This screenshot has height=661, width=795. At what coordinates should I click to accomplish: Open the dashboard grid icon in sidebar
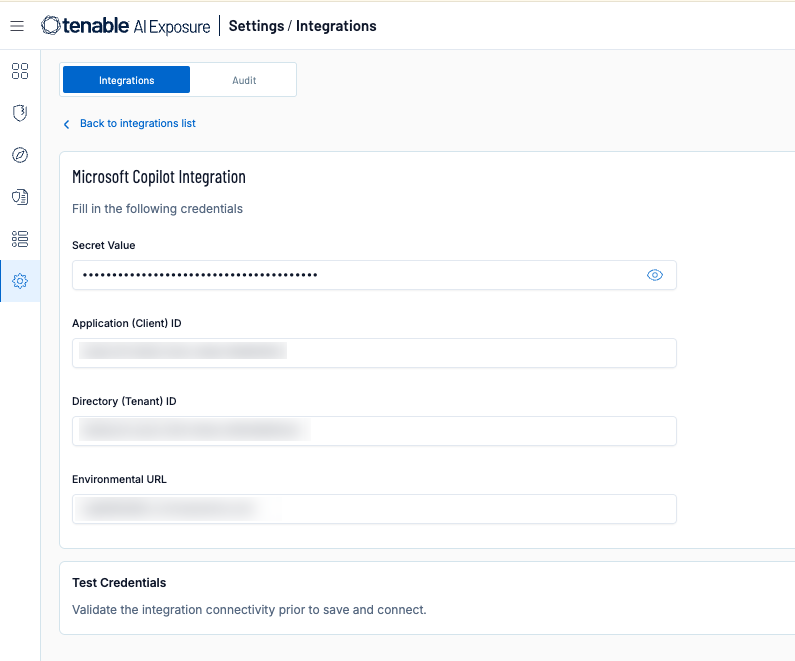click(20, 71)
